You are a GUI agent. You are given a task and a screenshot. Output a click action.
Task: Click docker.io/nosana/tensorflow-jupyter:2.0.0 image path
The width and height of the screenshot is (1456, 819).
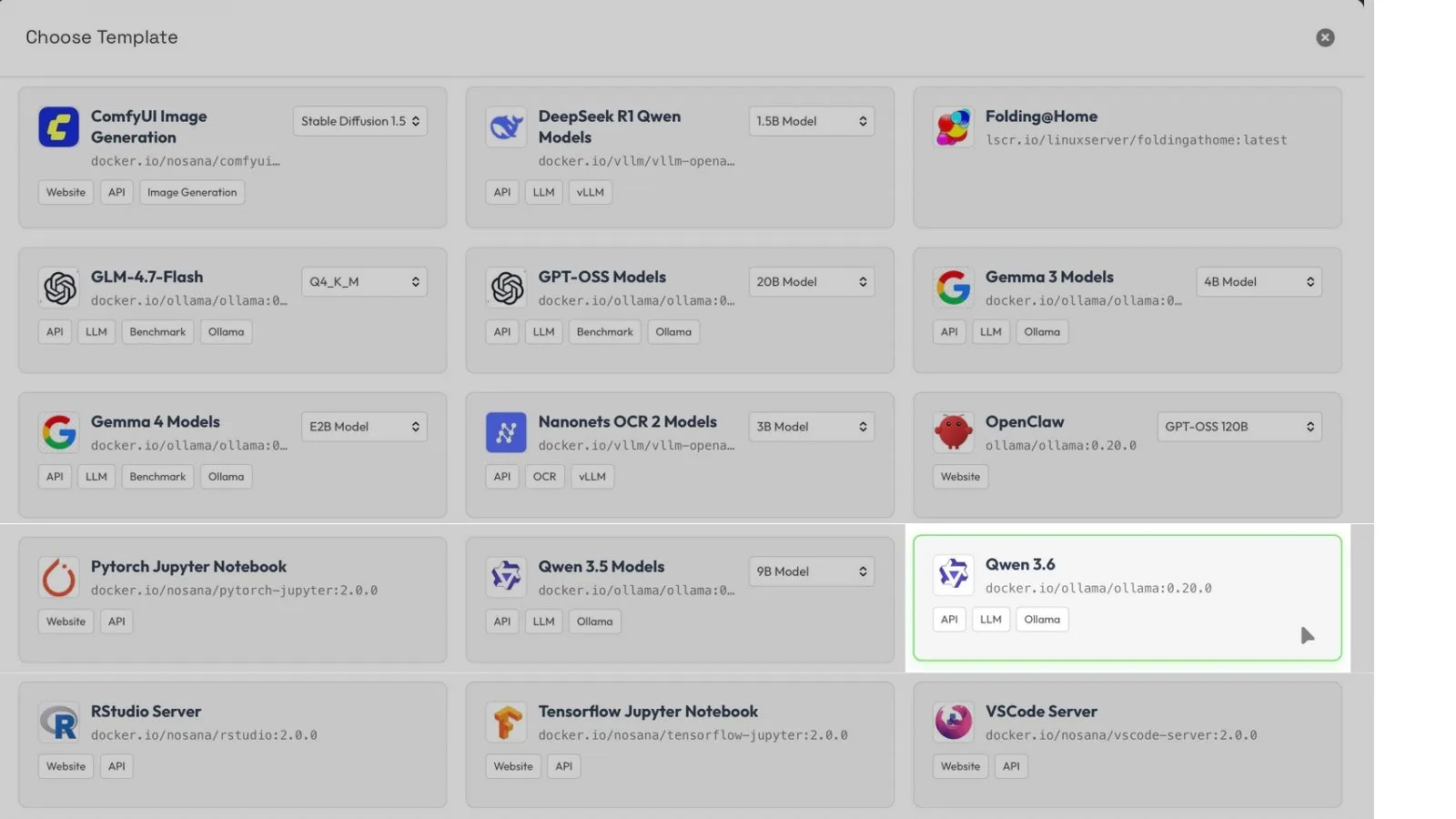tap(693, 735)
